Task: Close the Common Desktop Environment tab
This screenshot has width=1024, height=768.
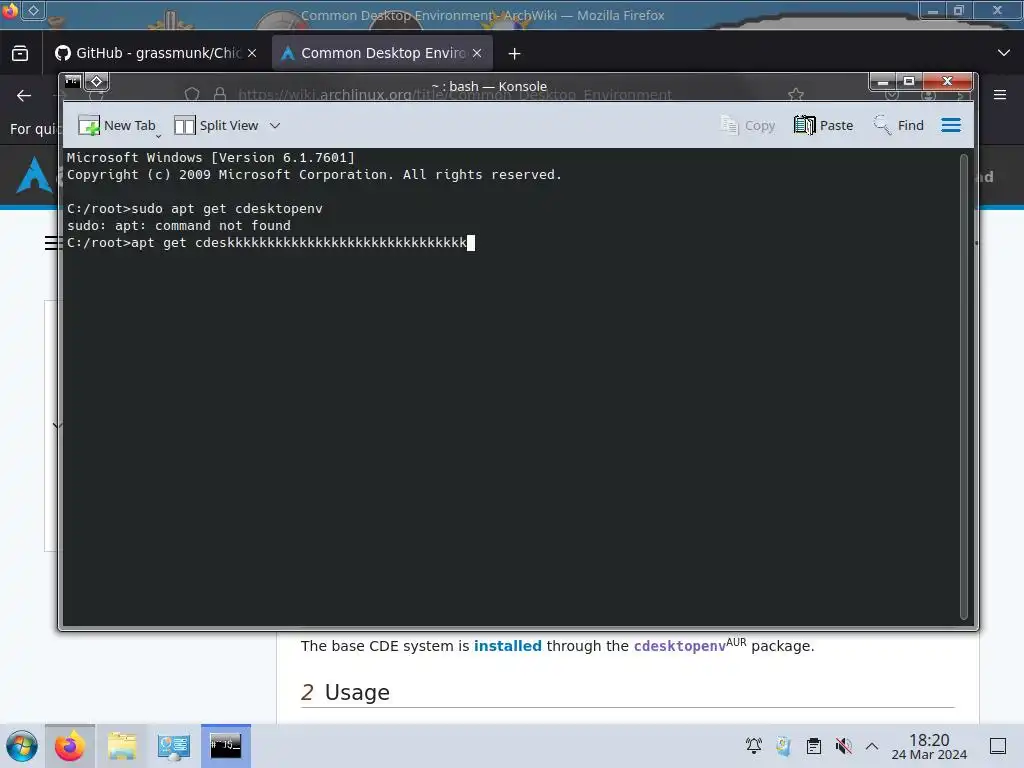Action: 477,53
